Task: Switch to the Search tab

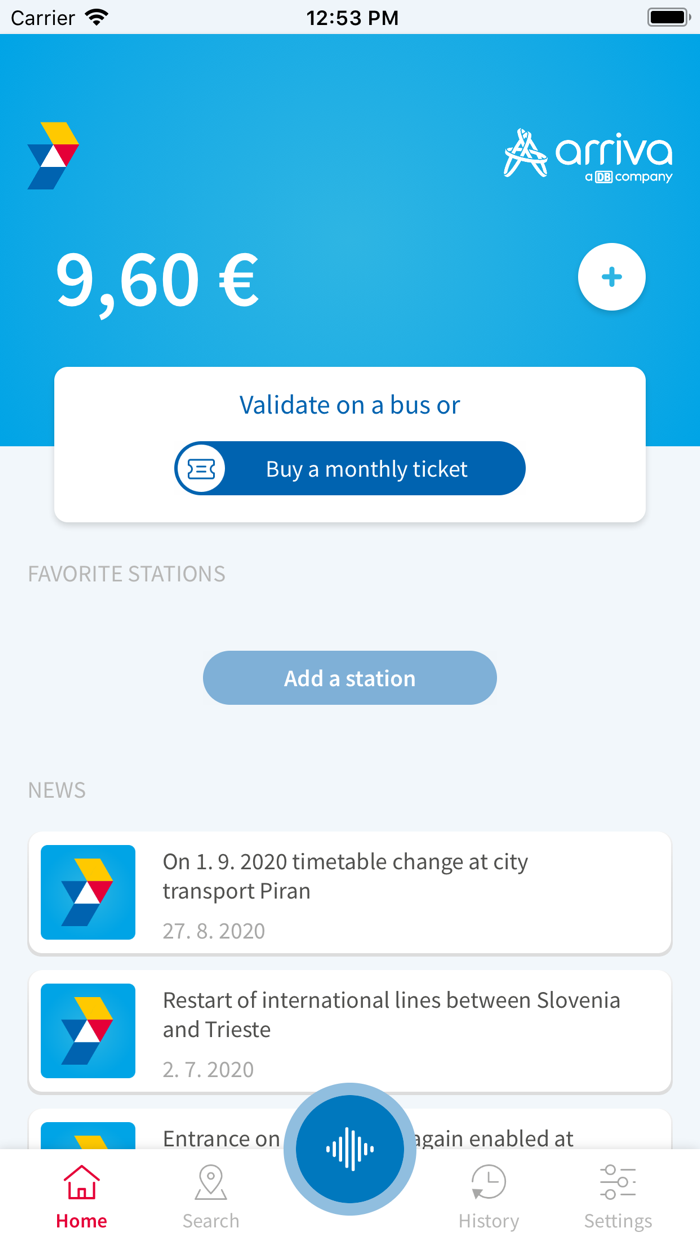Action: (211, 1196)
